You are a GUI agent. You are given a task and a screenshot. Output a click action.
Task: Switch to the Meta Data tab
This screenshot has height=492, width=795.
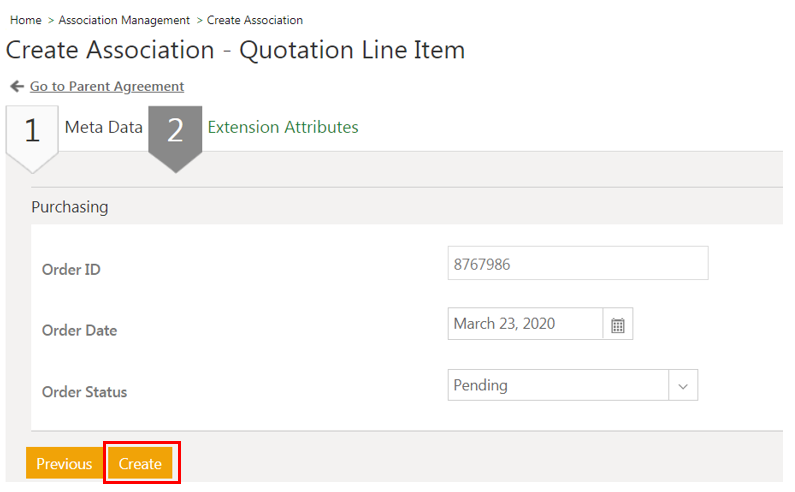(103, 127)
